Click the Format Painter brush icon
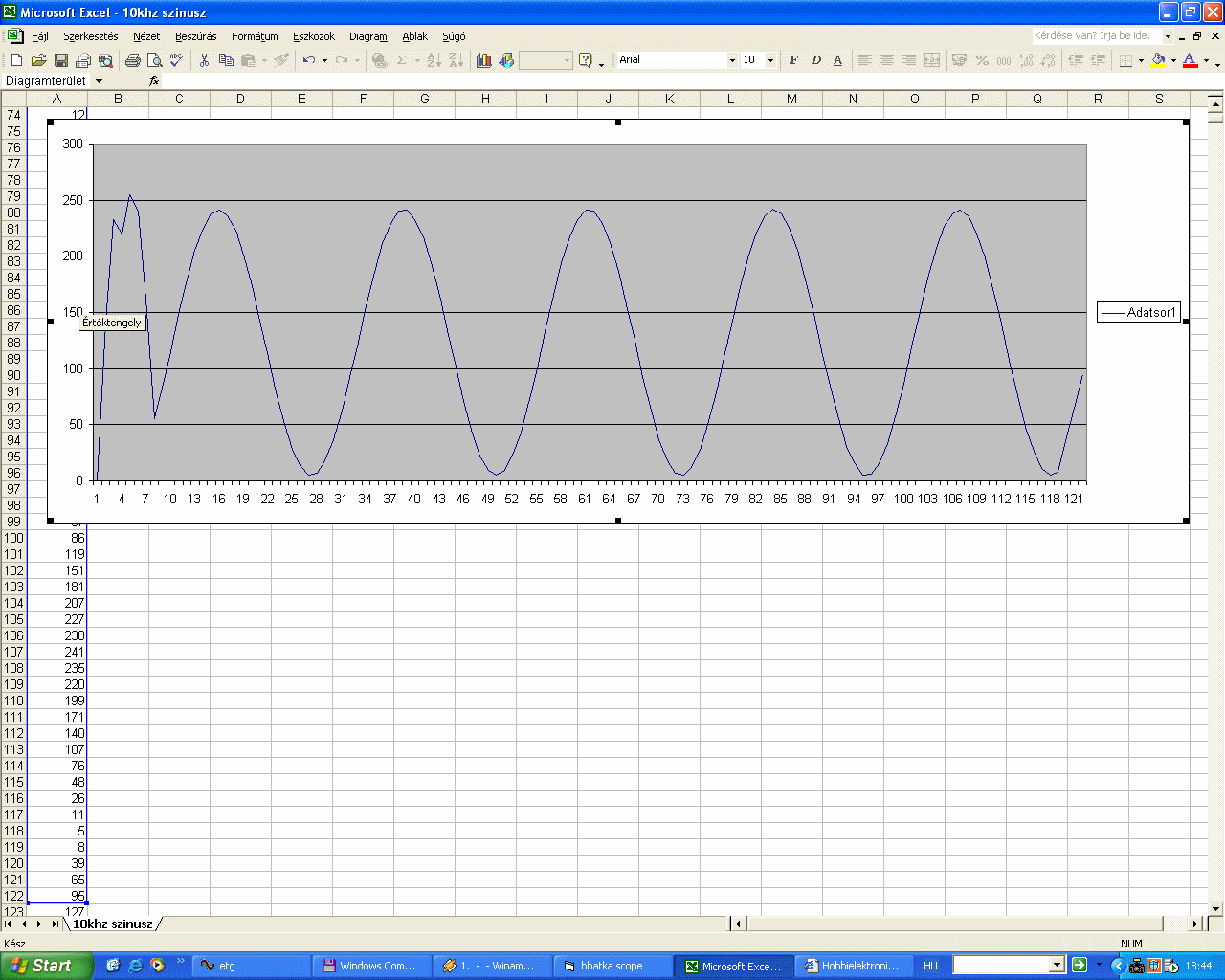Screen dimensions: 1225x980 pos(281,60)
